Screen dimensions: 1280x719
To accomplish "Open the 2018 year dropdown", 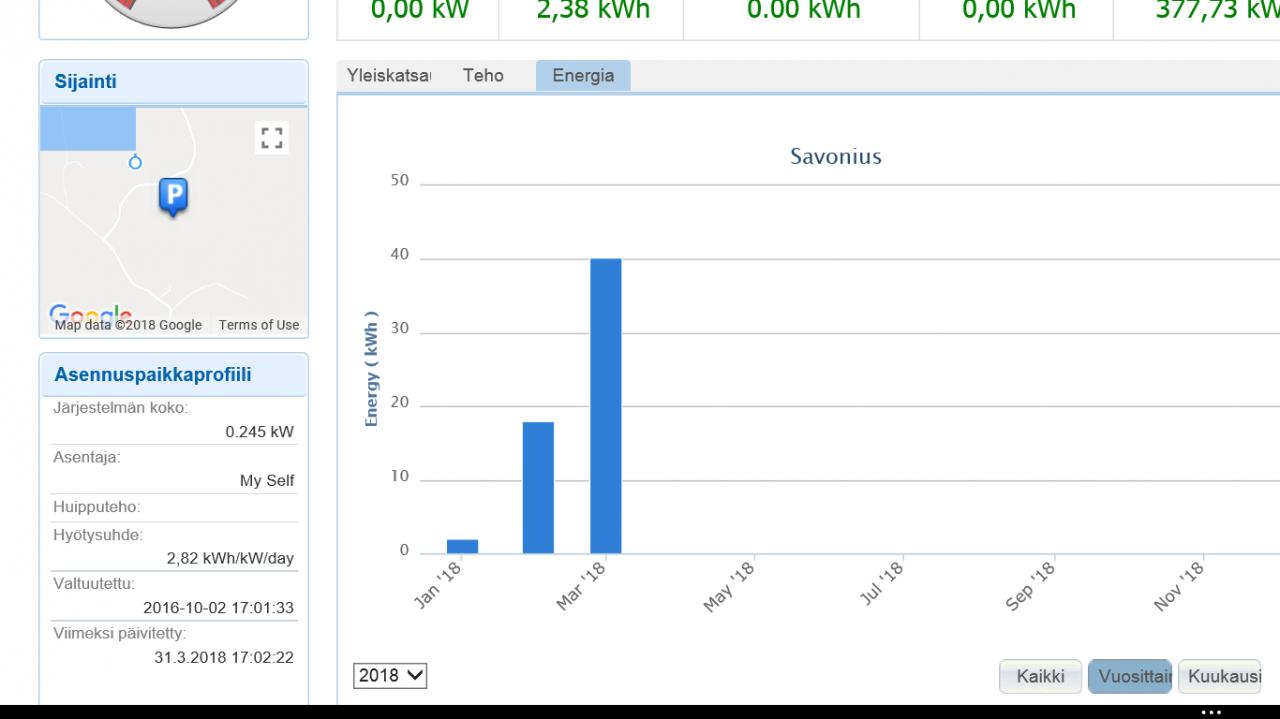I will (390, 675).
